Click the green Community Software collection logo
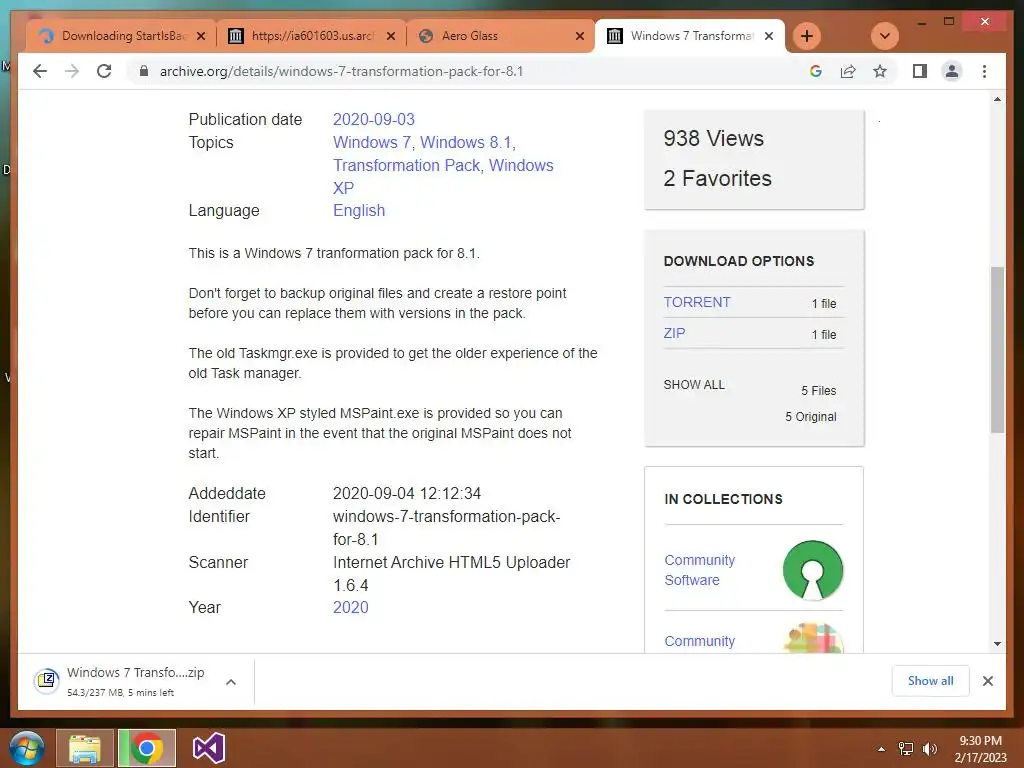Image resolution: width=1024 pixels, height=768 pixels. coord(812,570)
